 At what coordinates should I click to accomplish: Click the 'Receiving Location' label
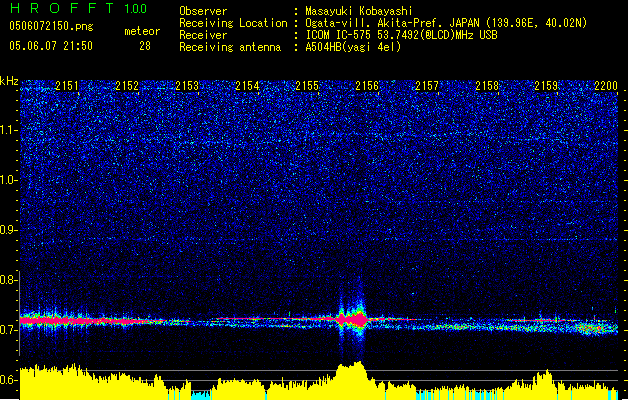pos(233,23)
